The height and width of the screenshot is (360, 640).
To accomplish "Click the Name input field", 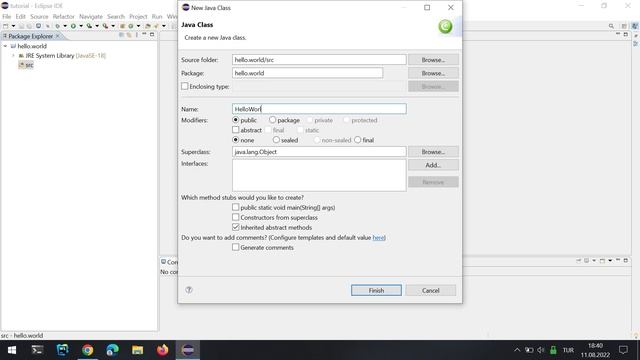I will (319, 109).
